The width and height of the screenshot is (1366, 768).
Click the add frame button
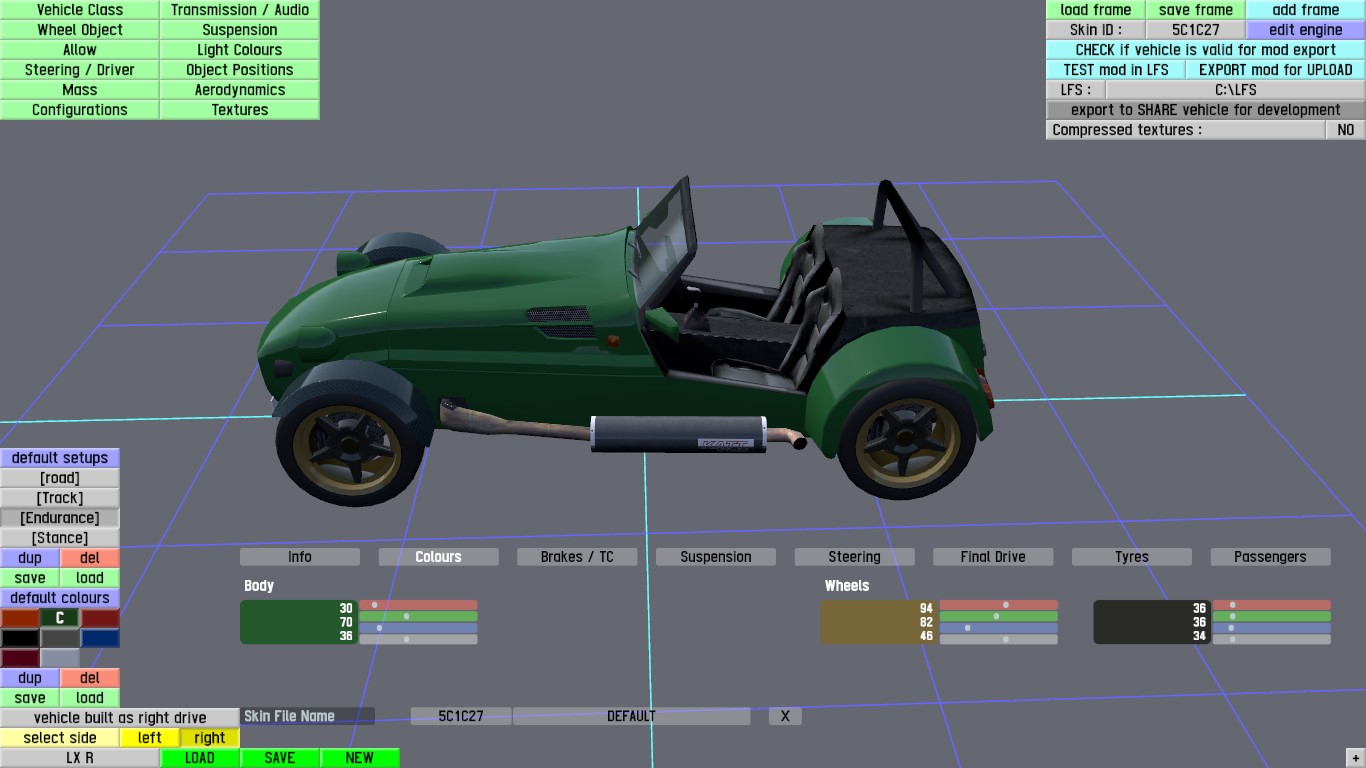1306,10
